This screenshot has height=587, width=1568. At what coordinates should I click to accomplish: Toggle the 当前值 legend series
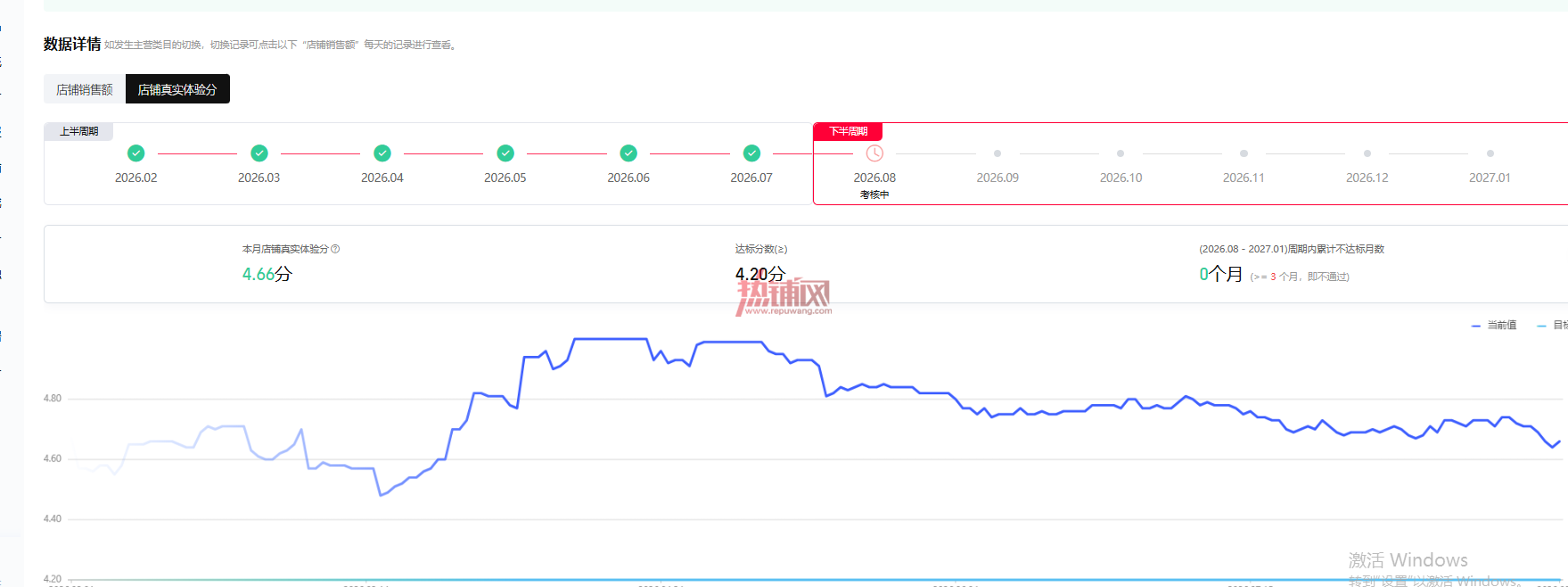[1494, 326]
